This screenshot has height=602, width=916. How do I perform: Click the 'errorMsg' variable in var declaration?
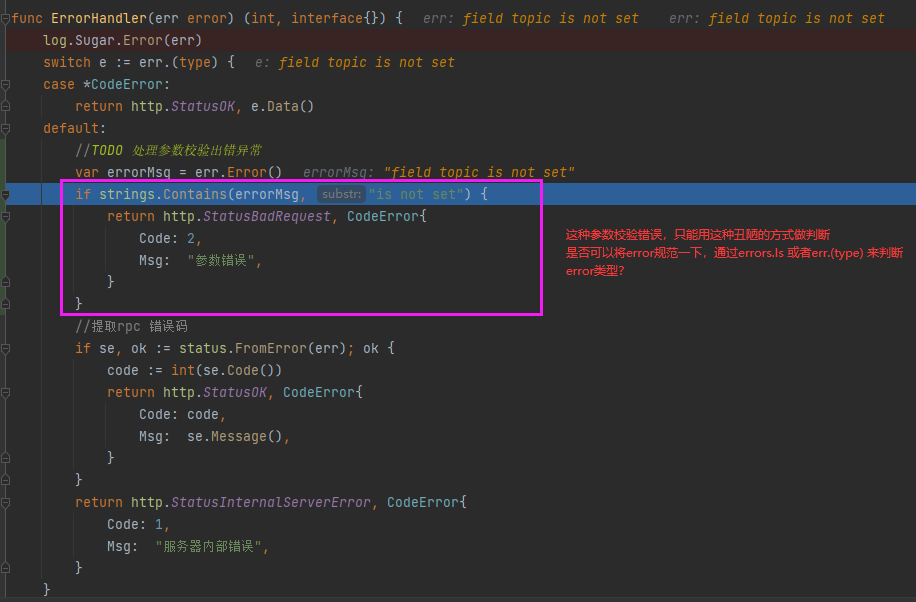(x=139, y=172)
